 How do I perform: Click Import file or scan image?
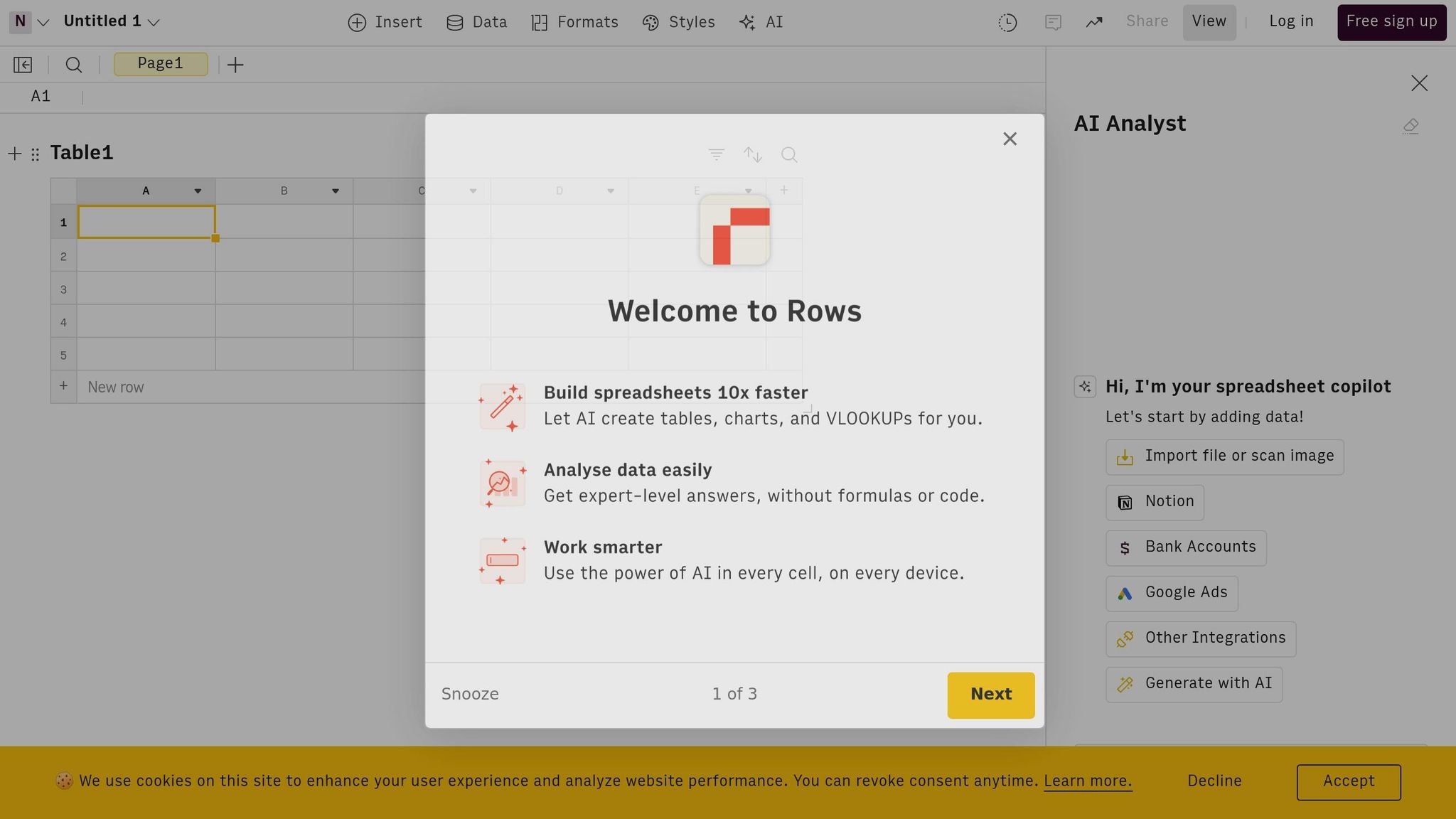pyautogui.click(x=1224, y=457)
